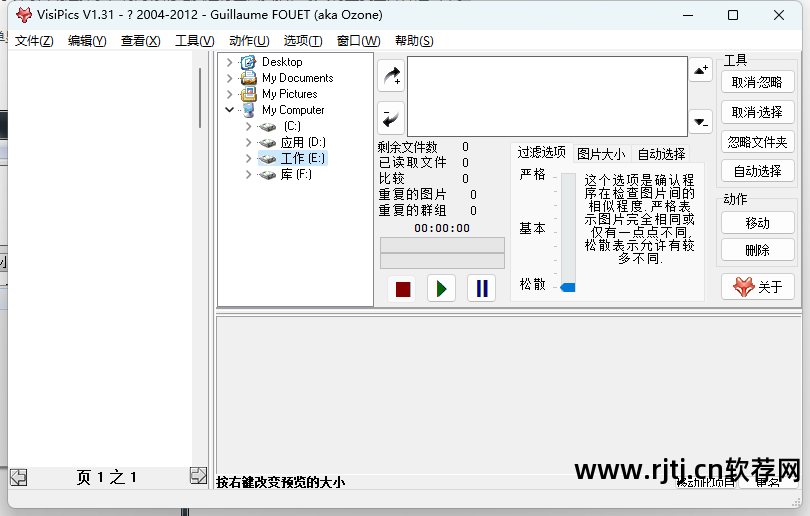Image resolution: width=810 pixels, height=516 pixels.
Task: Click the 页 1 之 1 page indicator
Action: pyautogui.click(x=107, y=477)
